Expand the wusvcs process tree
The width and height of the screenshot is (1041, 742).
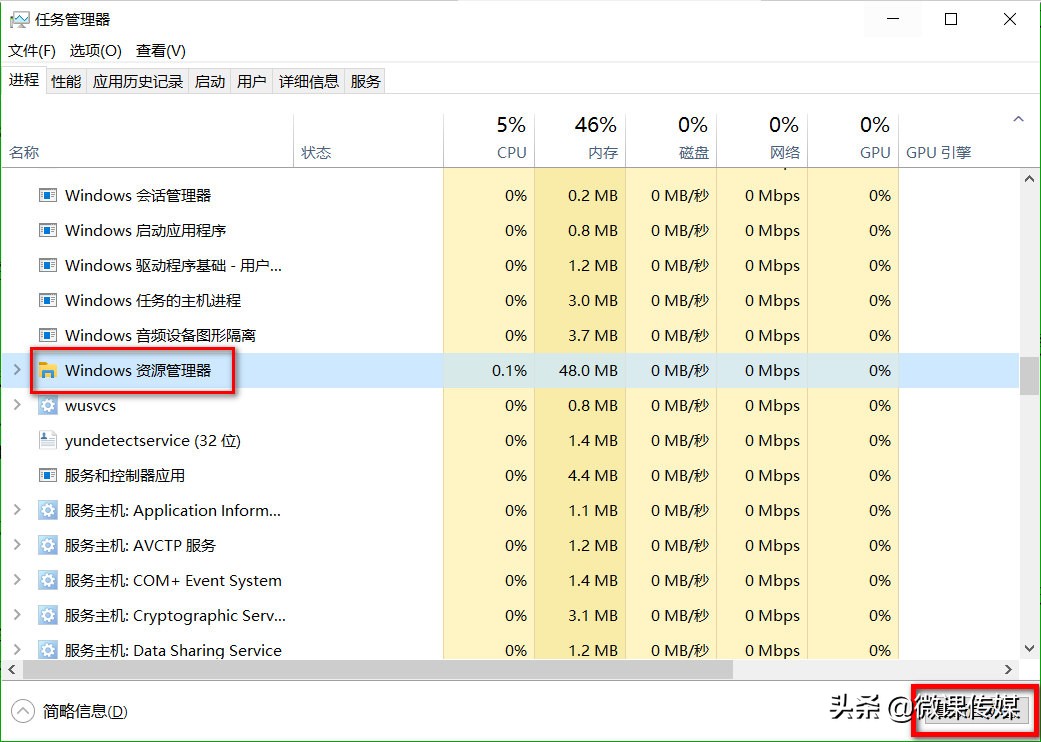point(18,405)
